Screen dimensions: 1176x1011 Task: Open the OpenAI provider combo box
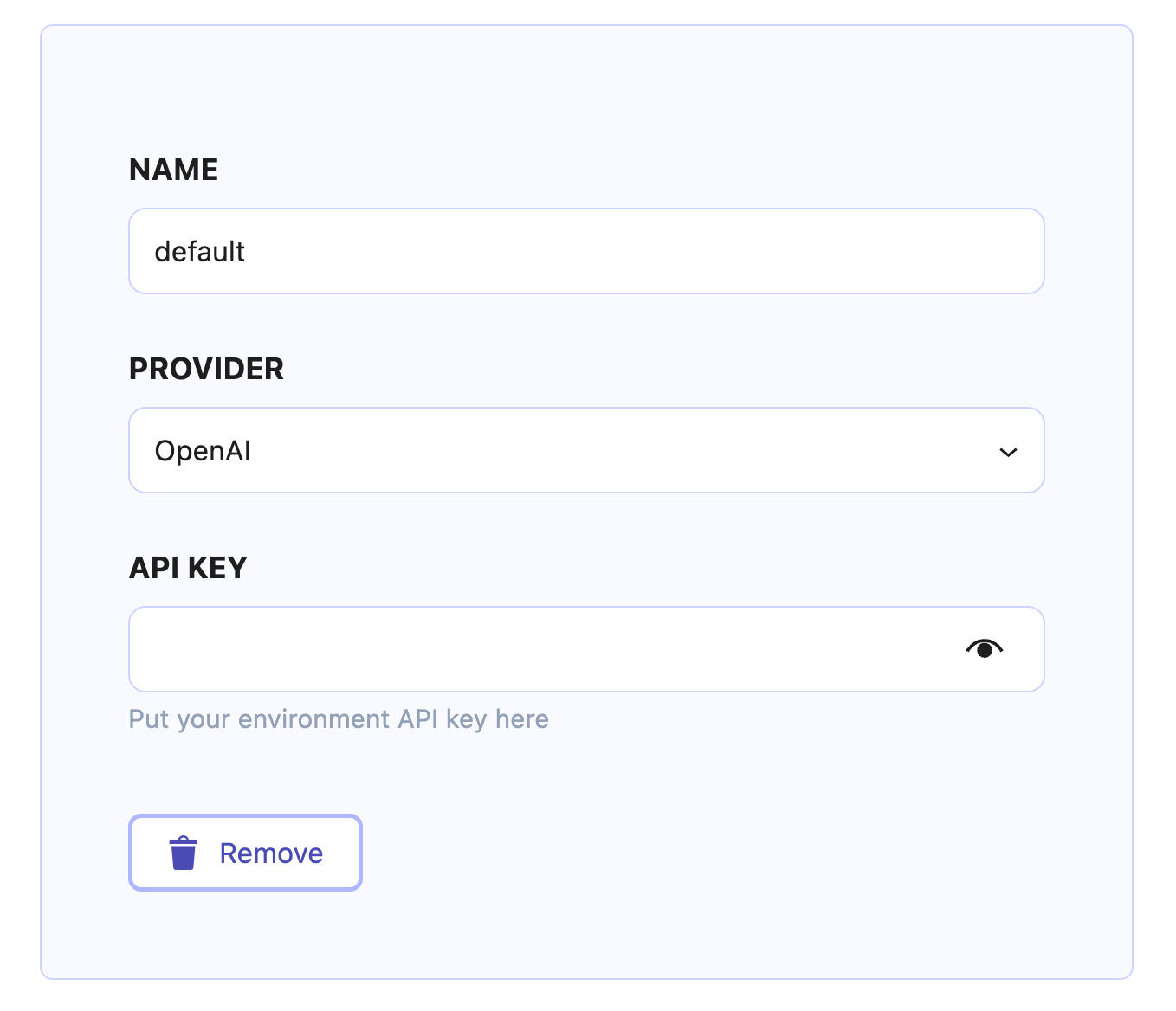[x=520, y=450]
